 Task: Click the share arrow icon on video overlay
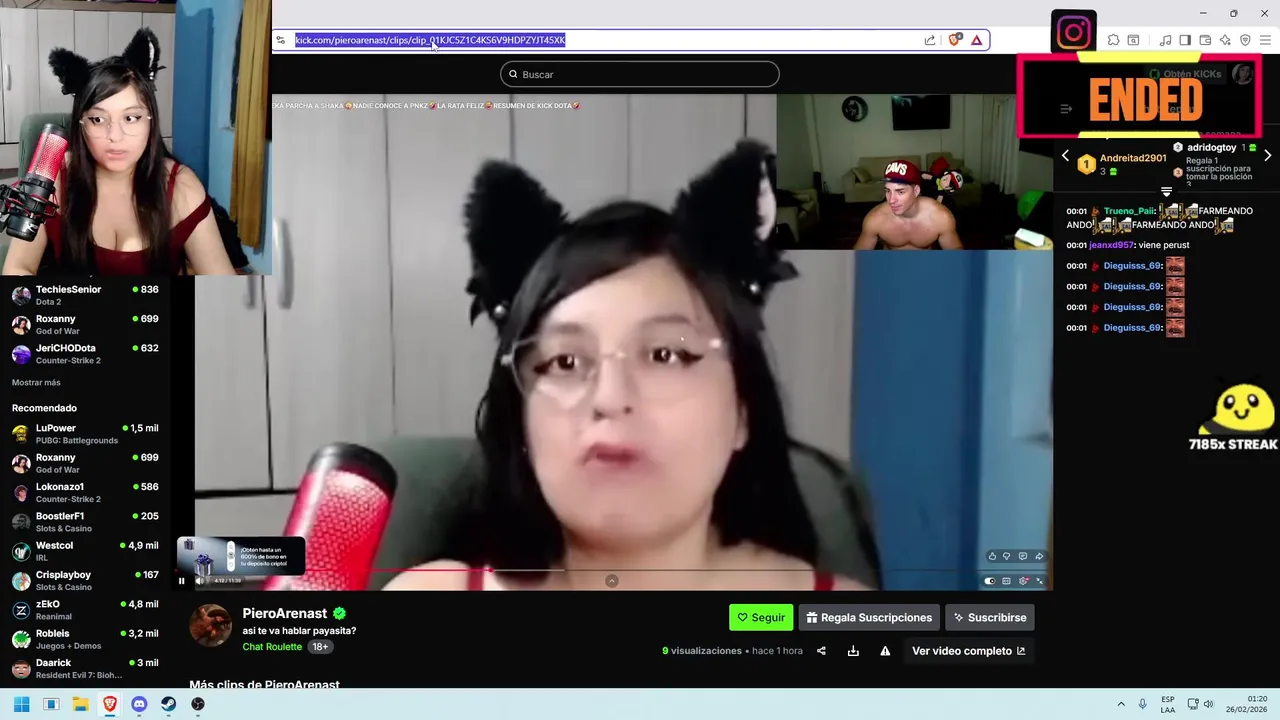tap(1039, 556)
